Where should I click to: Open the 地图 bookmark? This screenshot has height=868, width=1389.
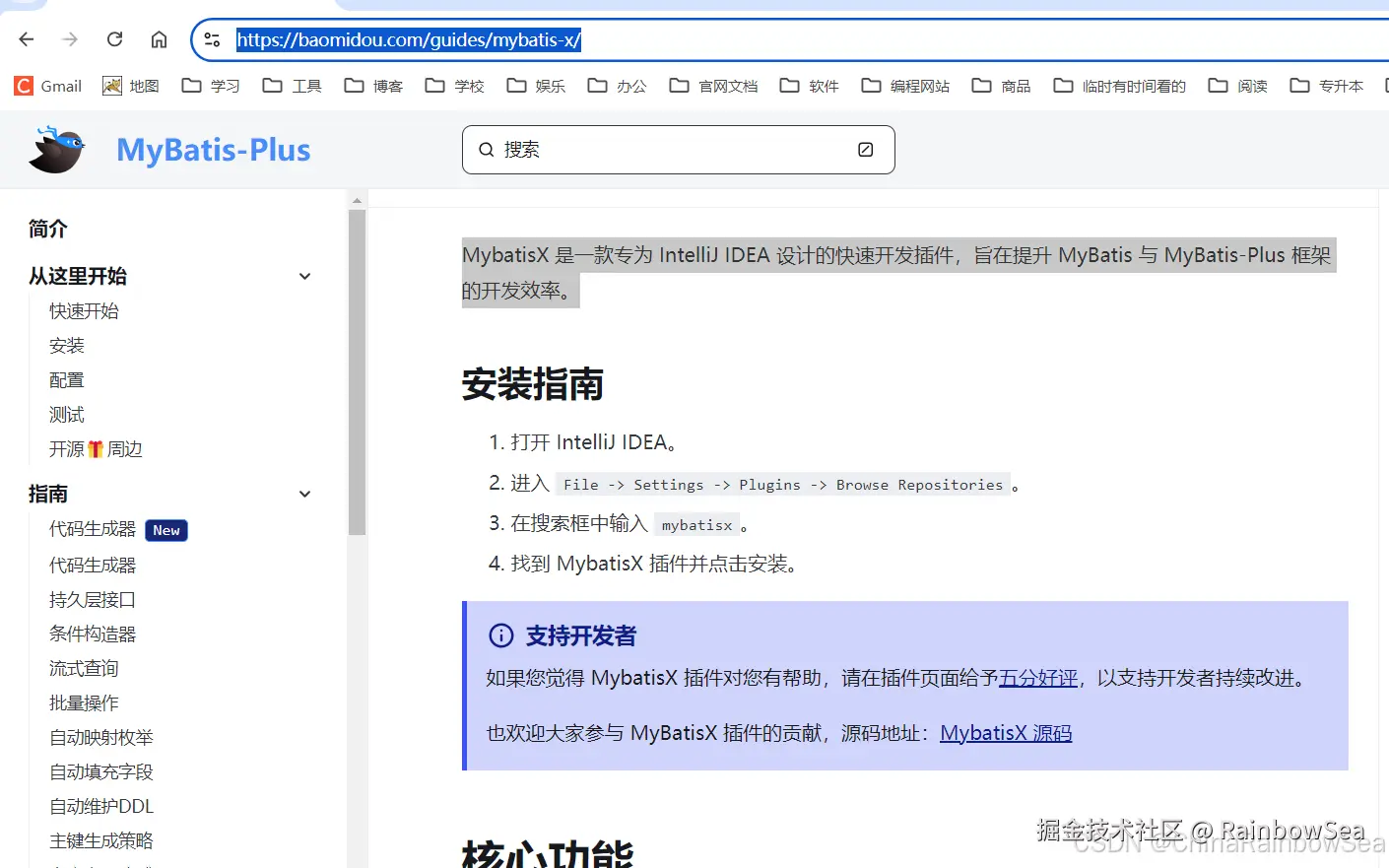pos(131,86)
